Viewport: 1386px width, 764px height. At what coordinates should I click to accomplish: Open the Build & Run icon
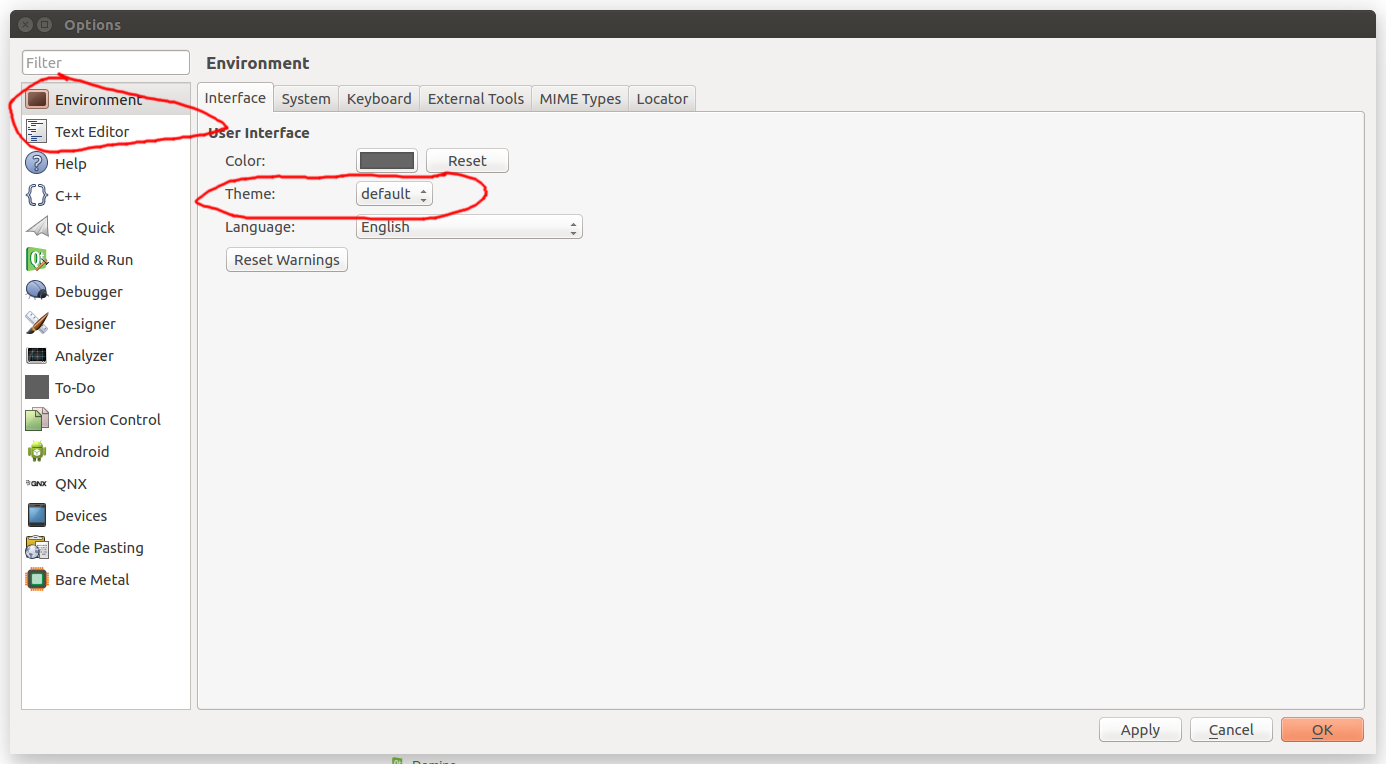[37, 260]
